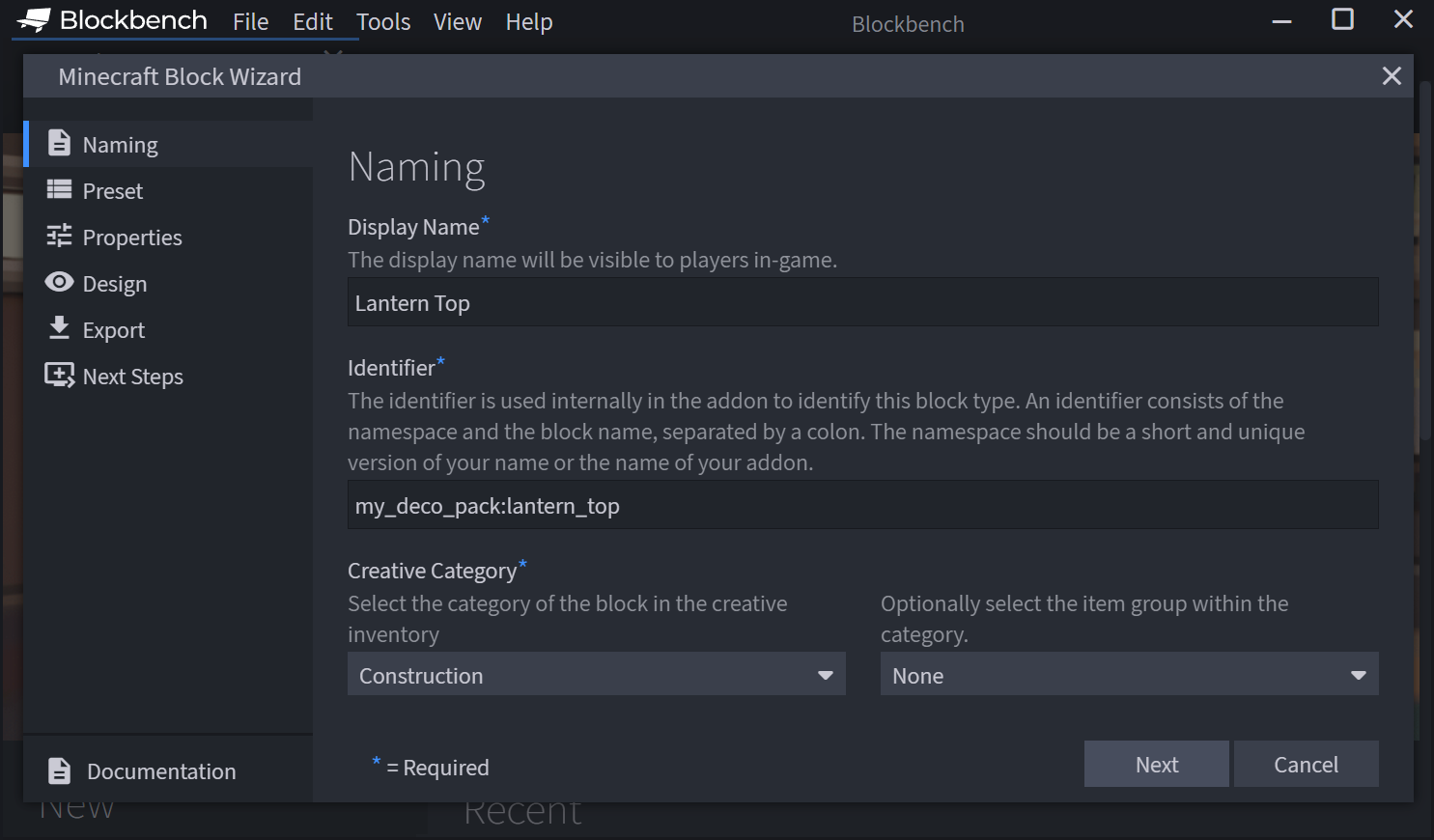Click the Properties sliders icon
This screenshot has height=840, width=1434.
(x=59, y=236)
